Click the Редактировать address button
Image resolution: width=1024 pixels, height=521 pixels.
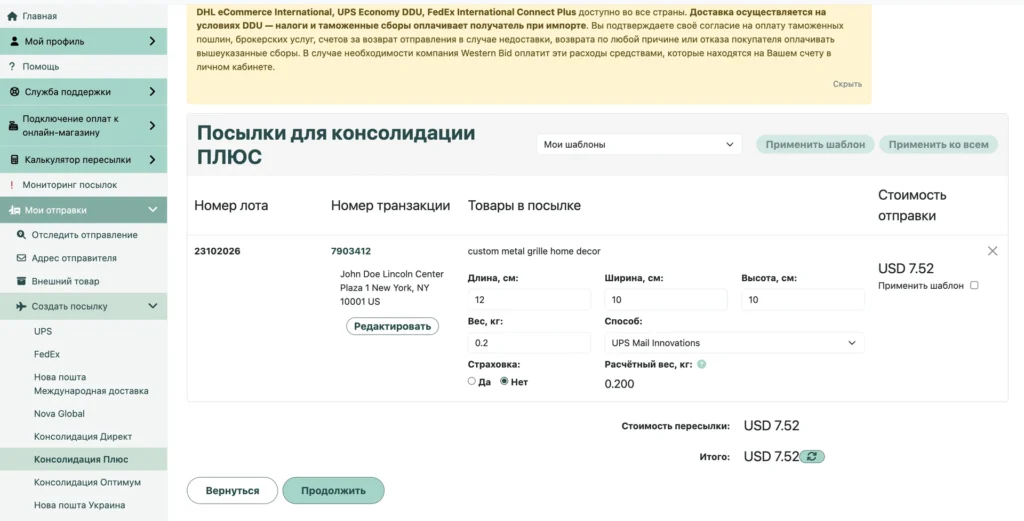(x=392, y=326)
